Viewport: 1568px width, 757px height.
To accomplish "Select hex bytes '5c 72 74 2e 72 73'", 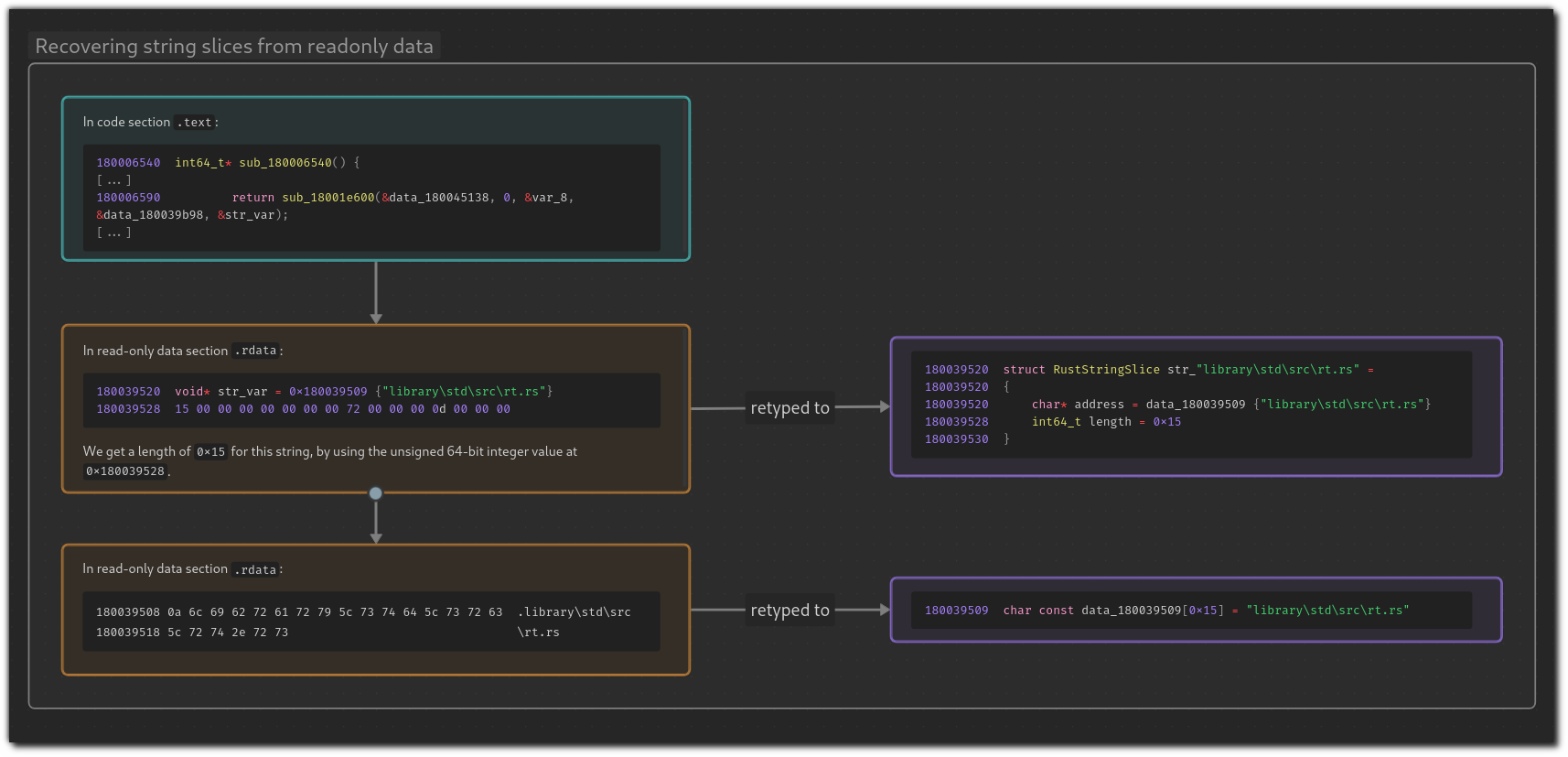I will [228, 633].
